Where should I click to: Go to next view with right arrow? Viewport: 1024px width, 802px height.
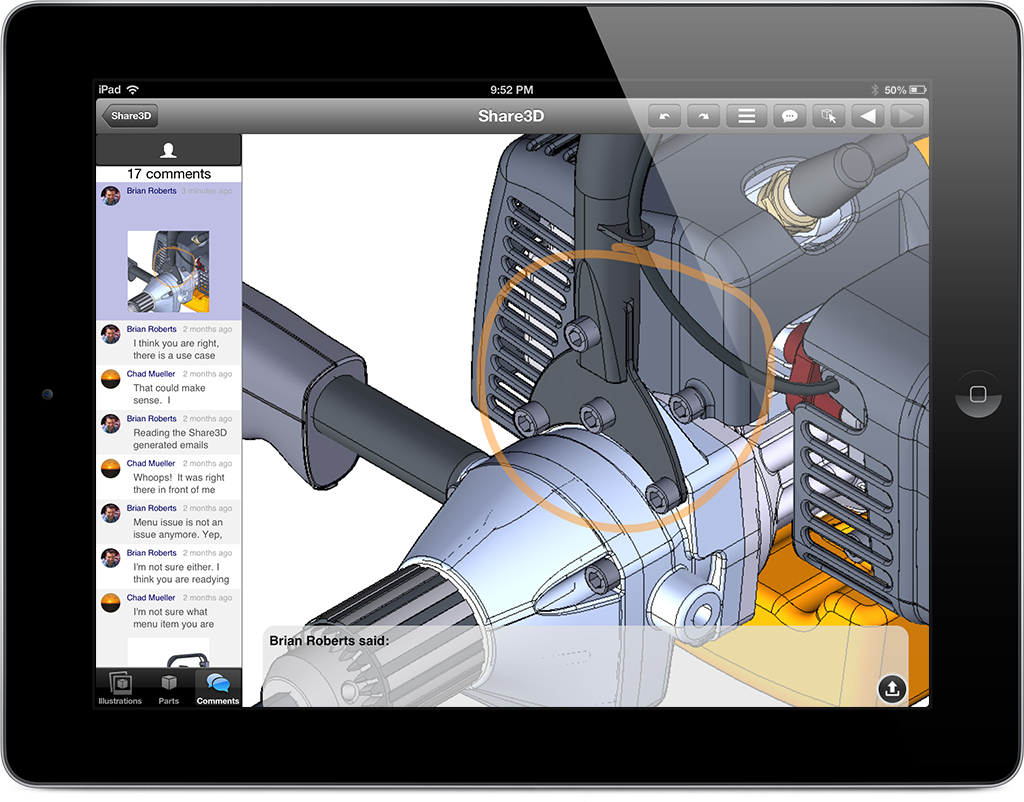tap(906, 116)
